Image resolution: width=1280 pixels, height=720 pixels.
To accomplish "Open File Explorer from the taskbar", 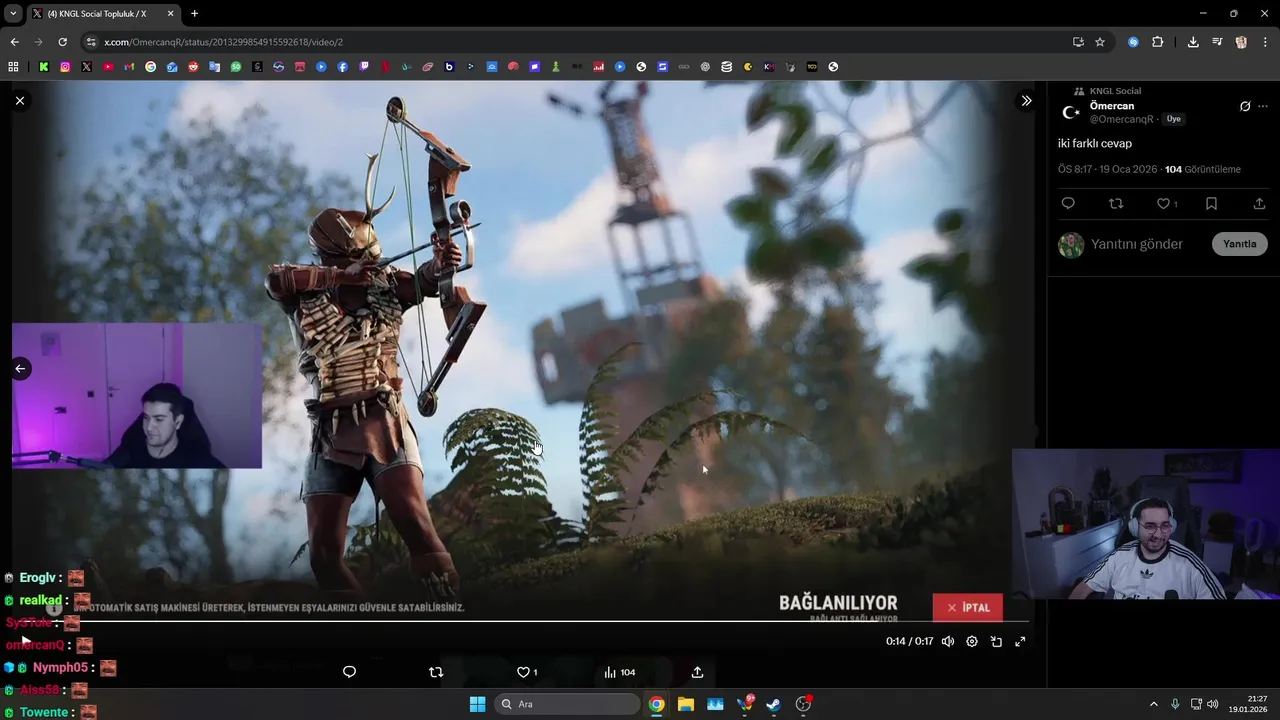I will 685,704.
